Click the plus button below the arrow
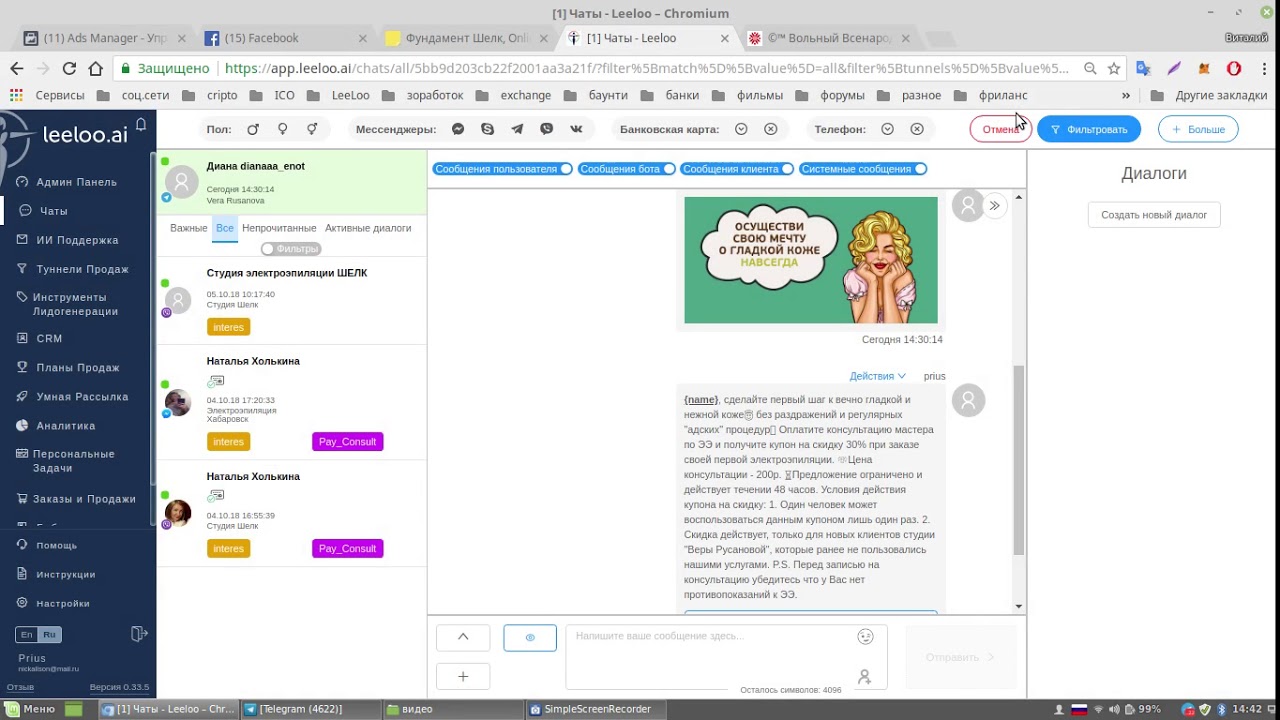Viewport: 1280px width, 720px height. [x=463, y=677]
